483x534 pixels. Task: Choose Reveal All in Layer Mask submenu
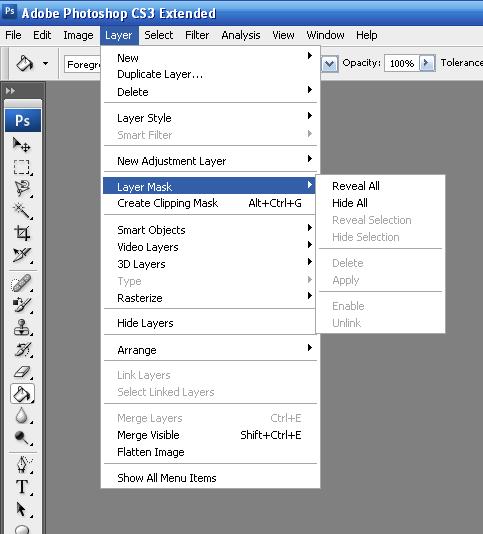point(355,186)
